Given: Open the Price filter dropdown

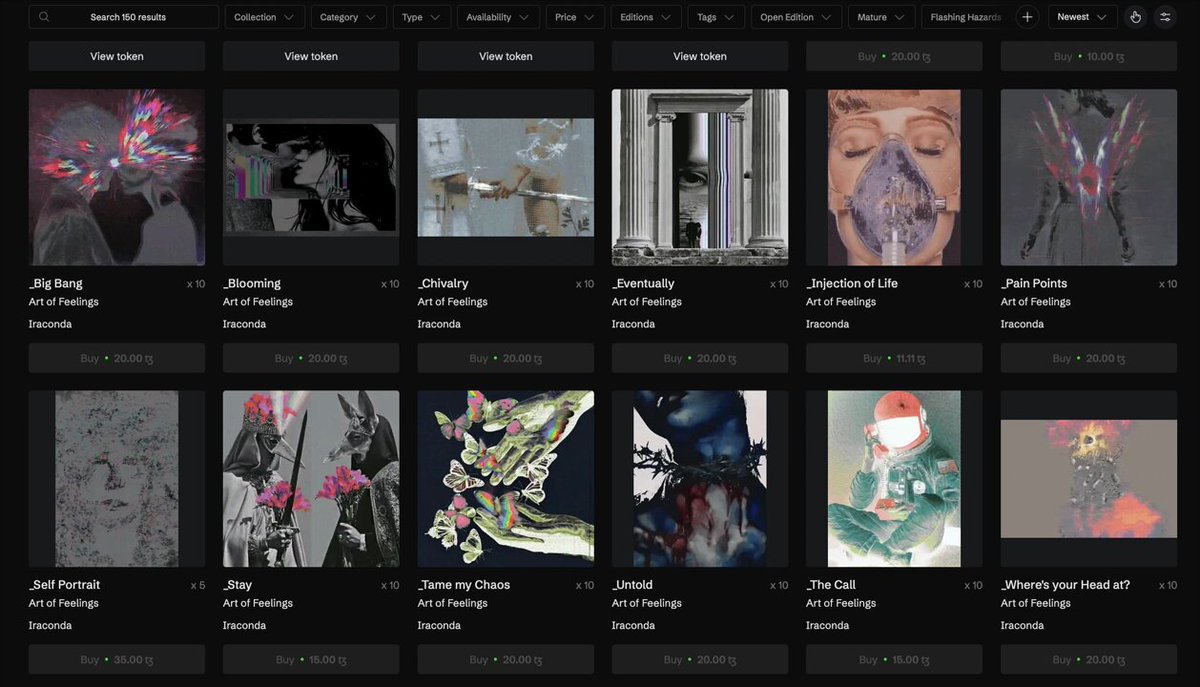Looking at the screenshot, I should click(575, 17).
